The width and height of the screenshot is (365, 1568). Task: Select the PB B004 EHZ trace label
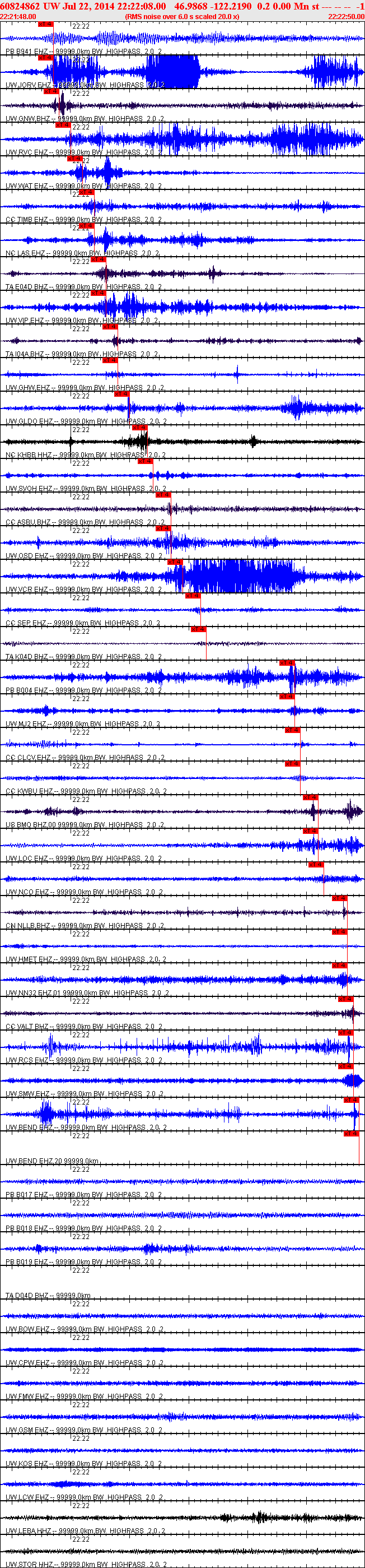tap(84, 690)
